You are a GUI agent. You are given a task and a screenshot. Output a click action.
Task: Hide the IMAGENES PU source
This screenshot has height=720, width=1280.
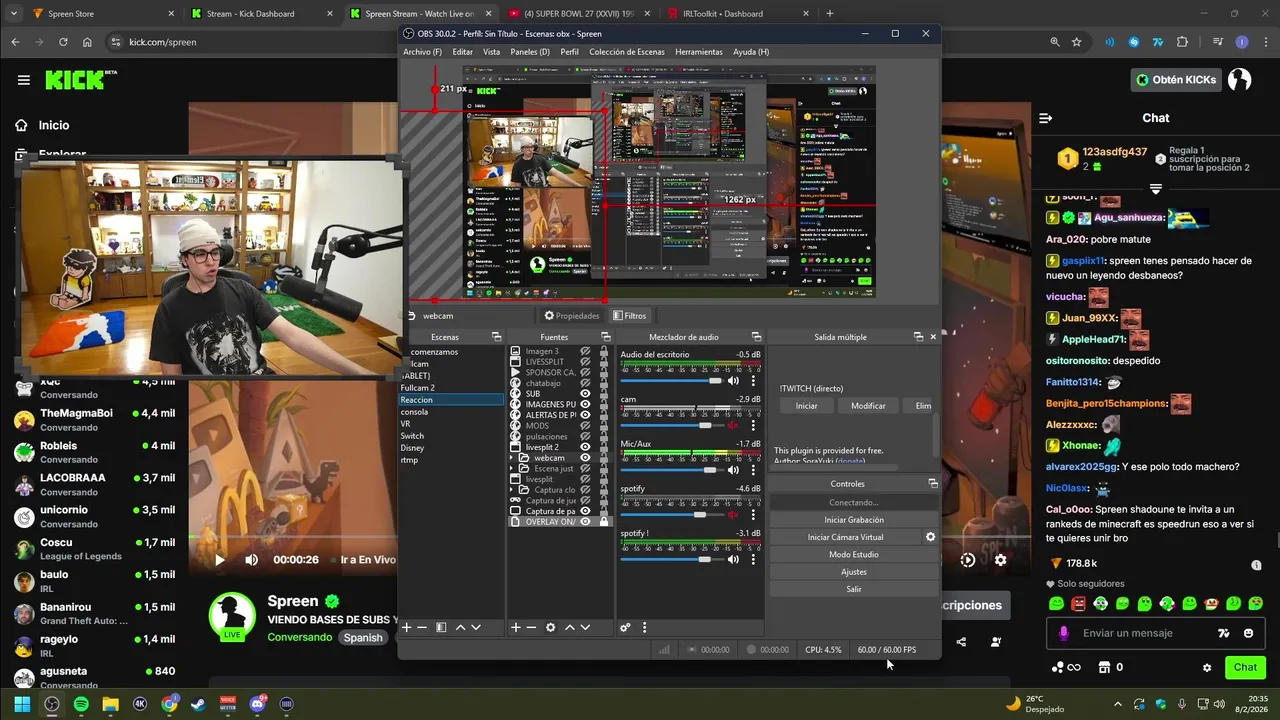coord(586,404)
